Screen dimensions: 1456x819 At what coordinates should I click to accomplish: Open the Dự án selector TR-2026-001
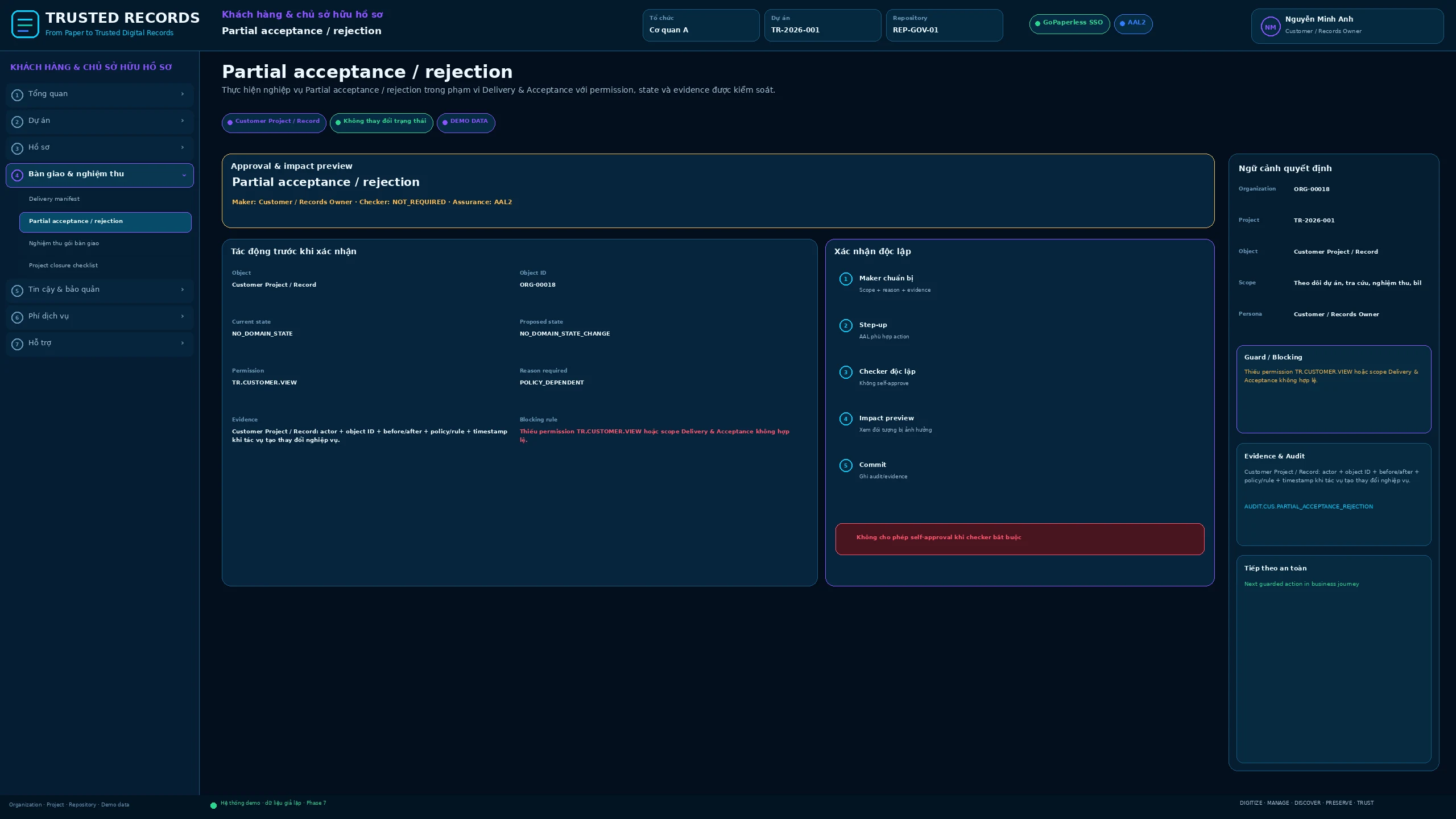point(822,25)
